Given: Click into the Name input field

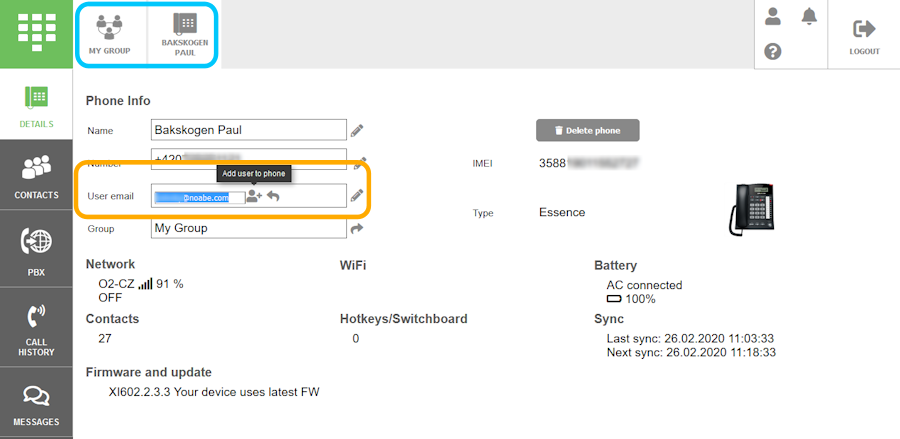Looking at the screenshot, I should [248, 130].
